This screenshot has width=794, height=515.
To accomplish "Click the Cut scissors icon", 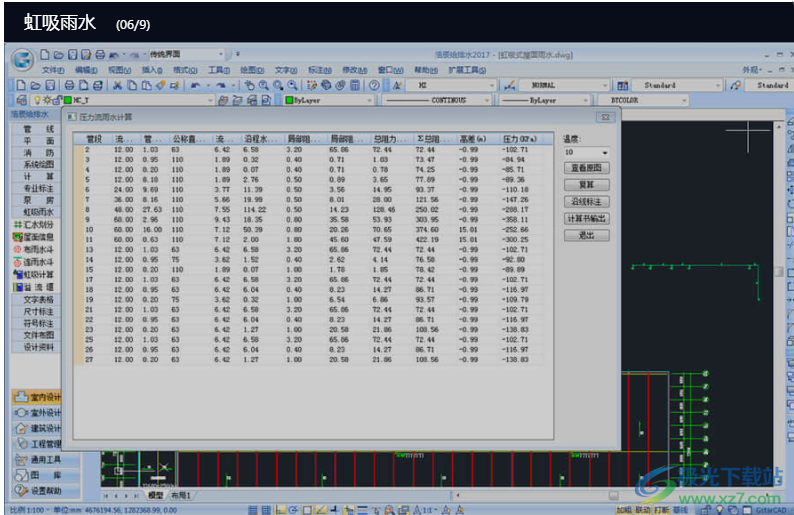I will coord(117,85).
